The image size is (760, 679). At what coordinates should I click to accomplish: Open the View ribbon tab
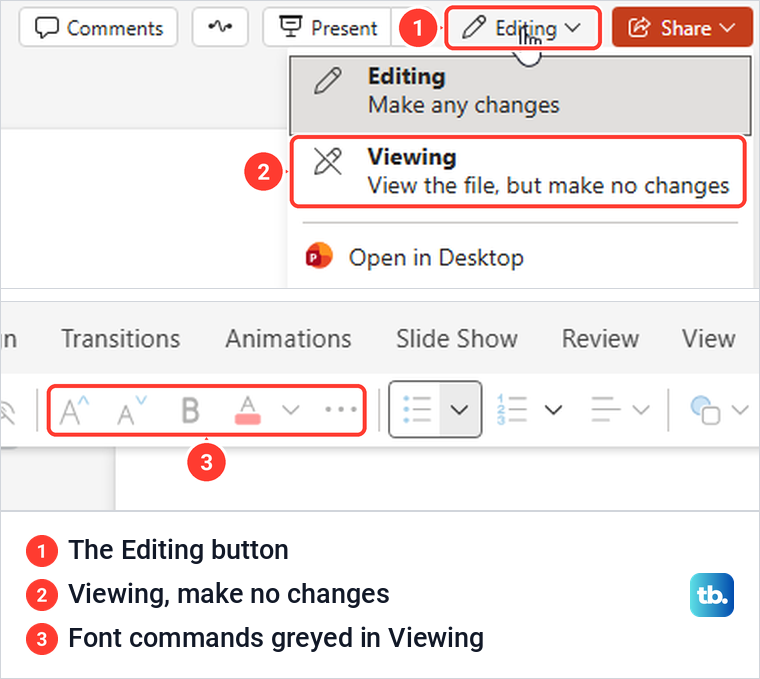pos(709,339)
